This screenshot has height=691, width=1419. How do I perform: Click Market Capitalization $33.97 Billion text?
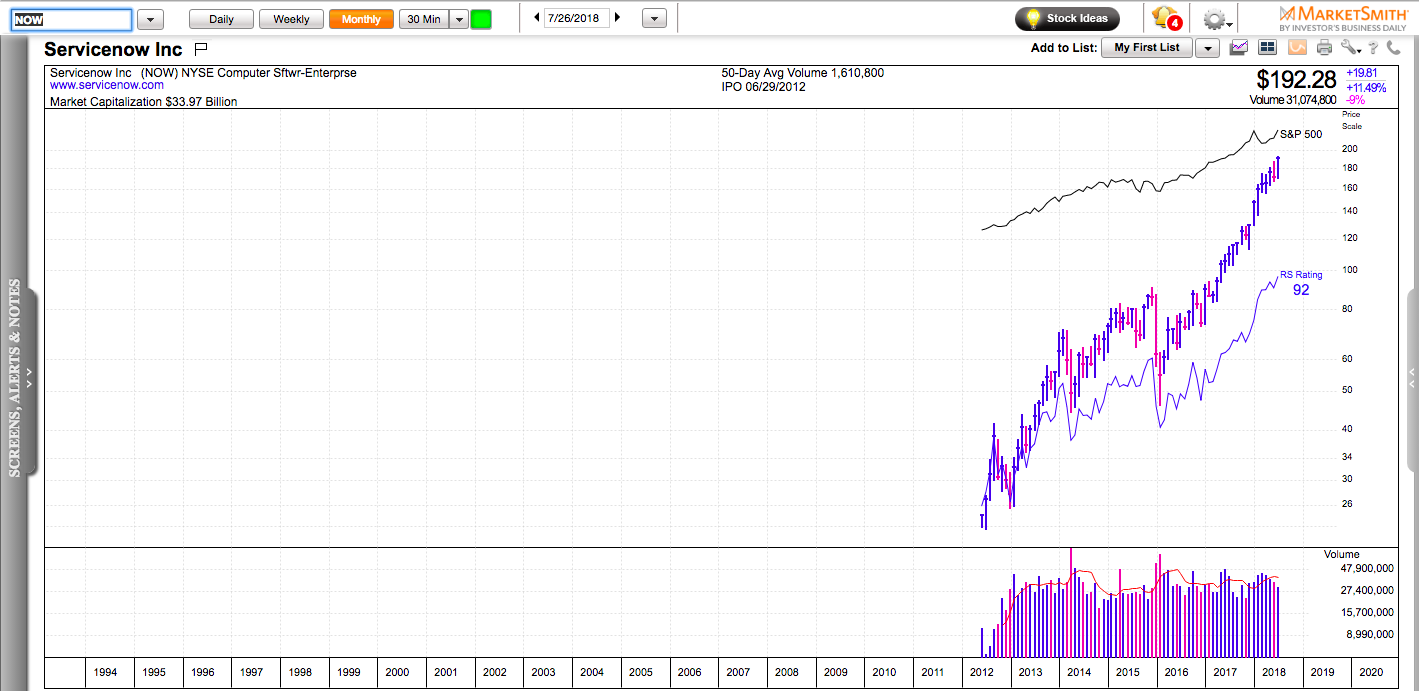[x=144, y=102]
